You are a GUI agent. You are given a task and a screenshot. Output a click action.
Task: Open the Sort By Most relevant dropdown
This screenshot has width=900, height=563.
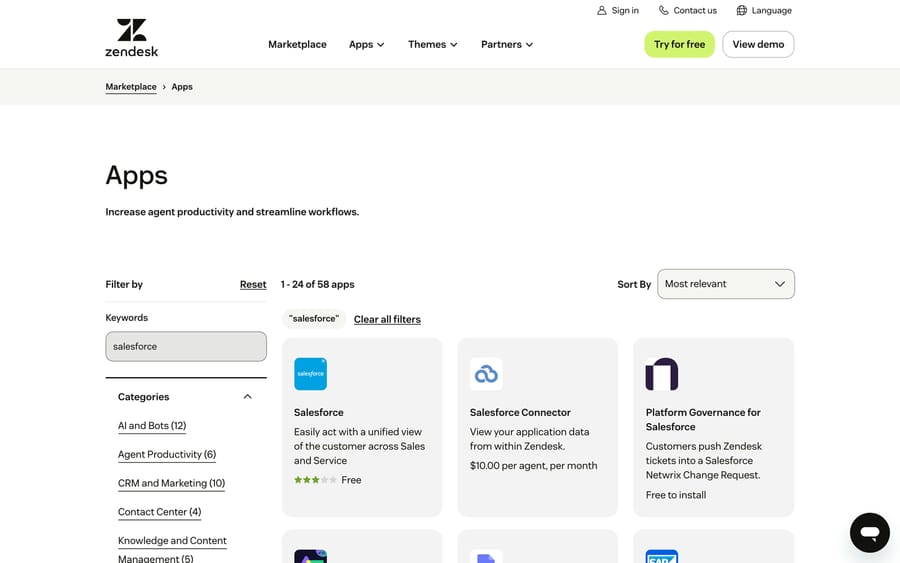pyautogui.click(x=726, y=284)
